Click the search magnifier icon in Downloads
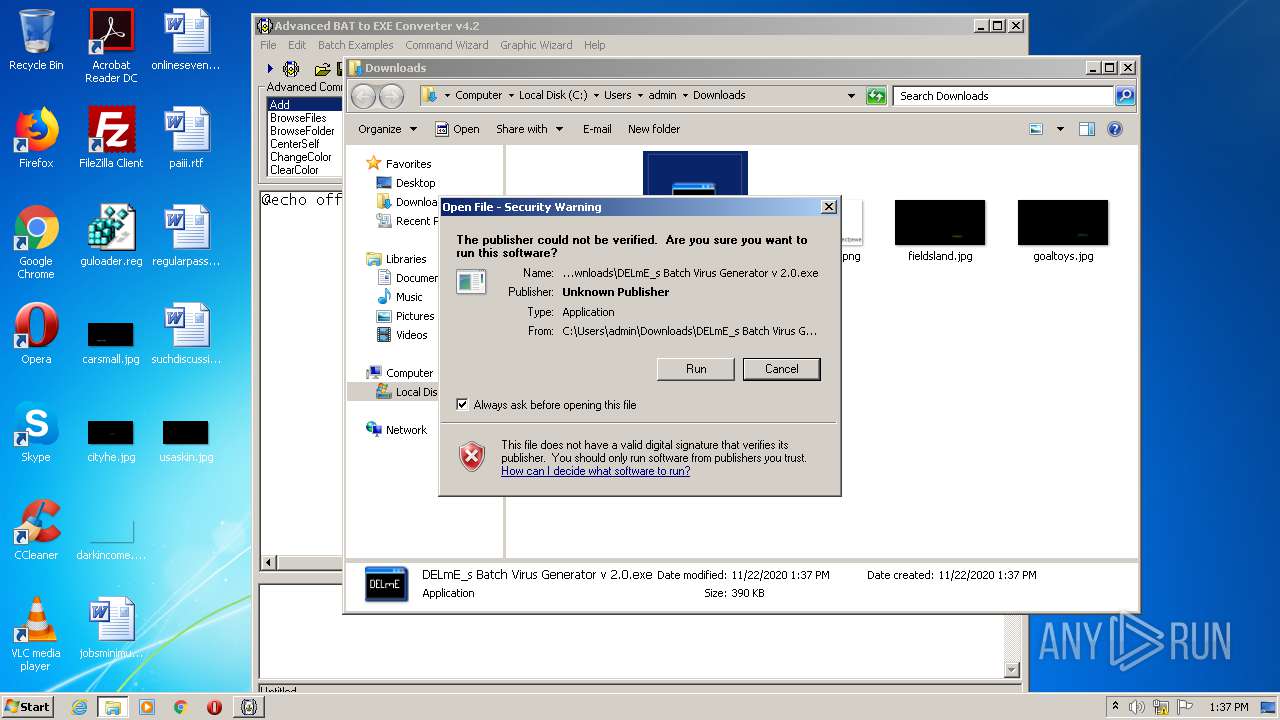Image resolution: width=1280 pixels, height=720 pixels. pyautogui.click(x=1125, y=96)
